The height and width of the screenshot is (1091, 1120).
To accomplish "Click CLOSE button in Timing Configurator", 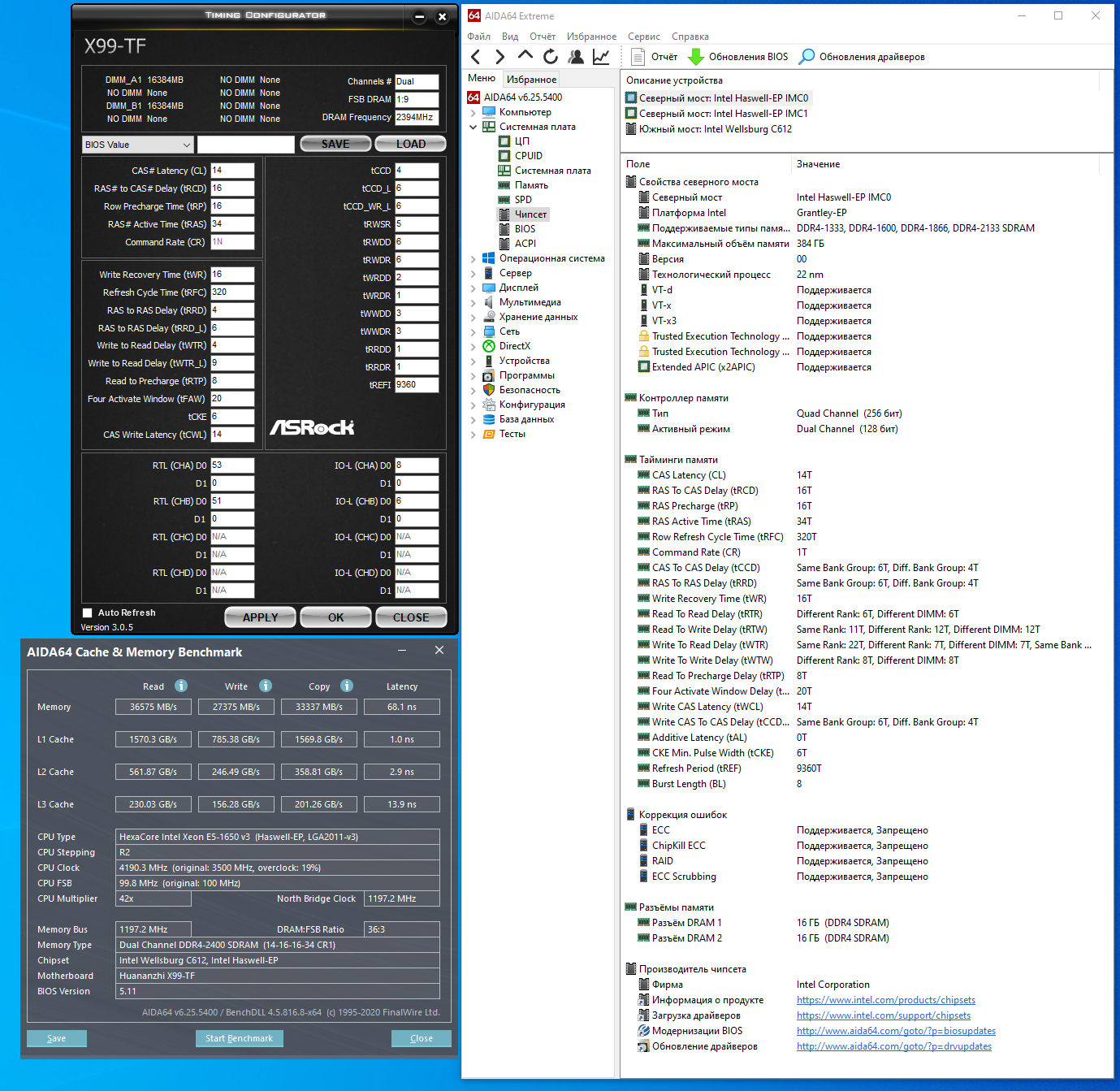I will coord(411,617).
